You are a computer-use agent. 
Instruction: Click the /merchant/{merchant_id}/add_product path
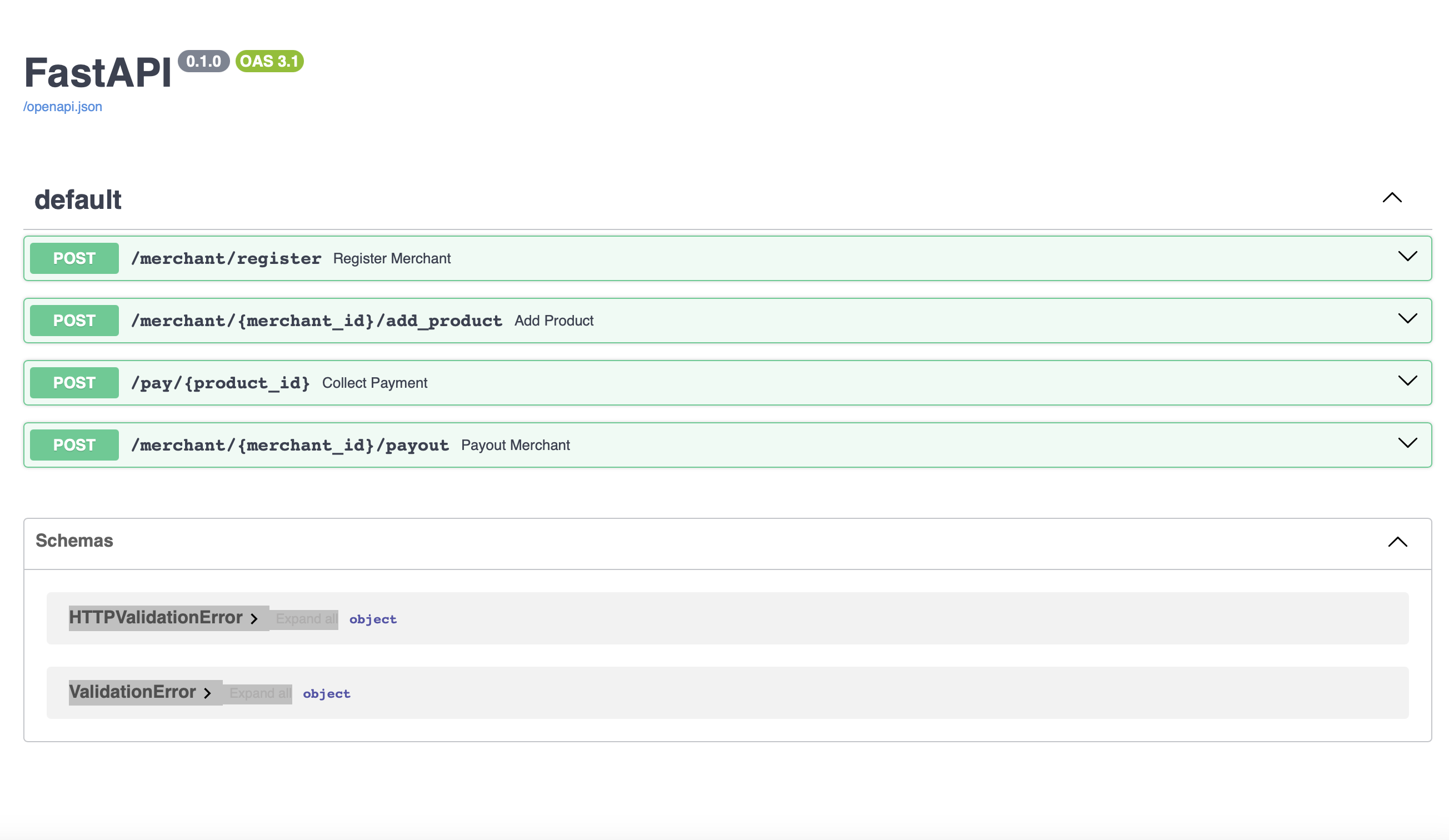pos(316,321)
